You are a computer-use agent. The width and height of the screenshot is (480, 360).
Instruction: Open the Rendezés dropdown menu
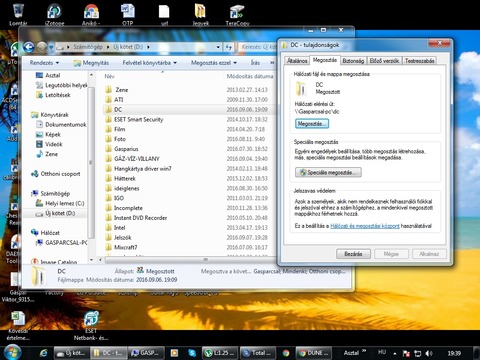[44, 63]
